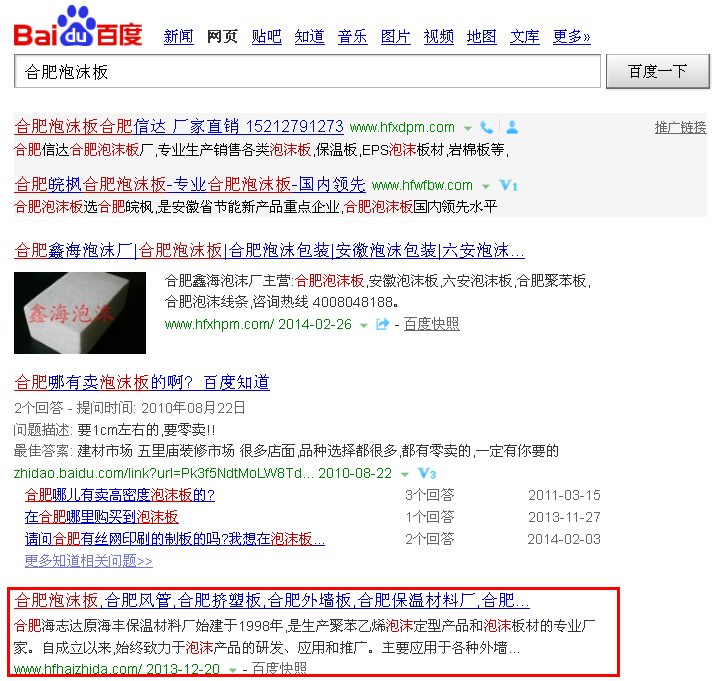The width and height of the screenshot is (716, 681).
Task: Open the 文库 tab
Action: pos(524,36)
